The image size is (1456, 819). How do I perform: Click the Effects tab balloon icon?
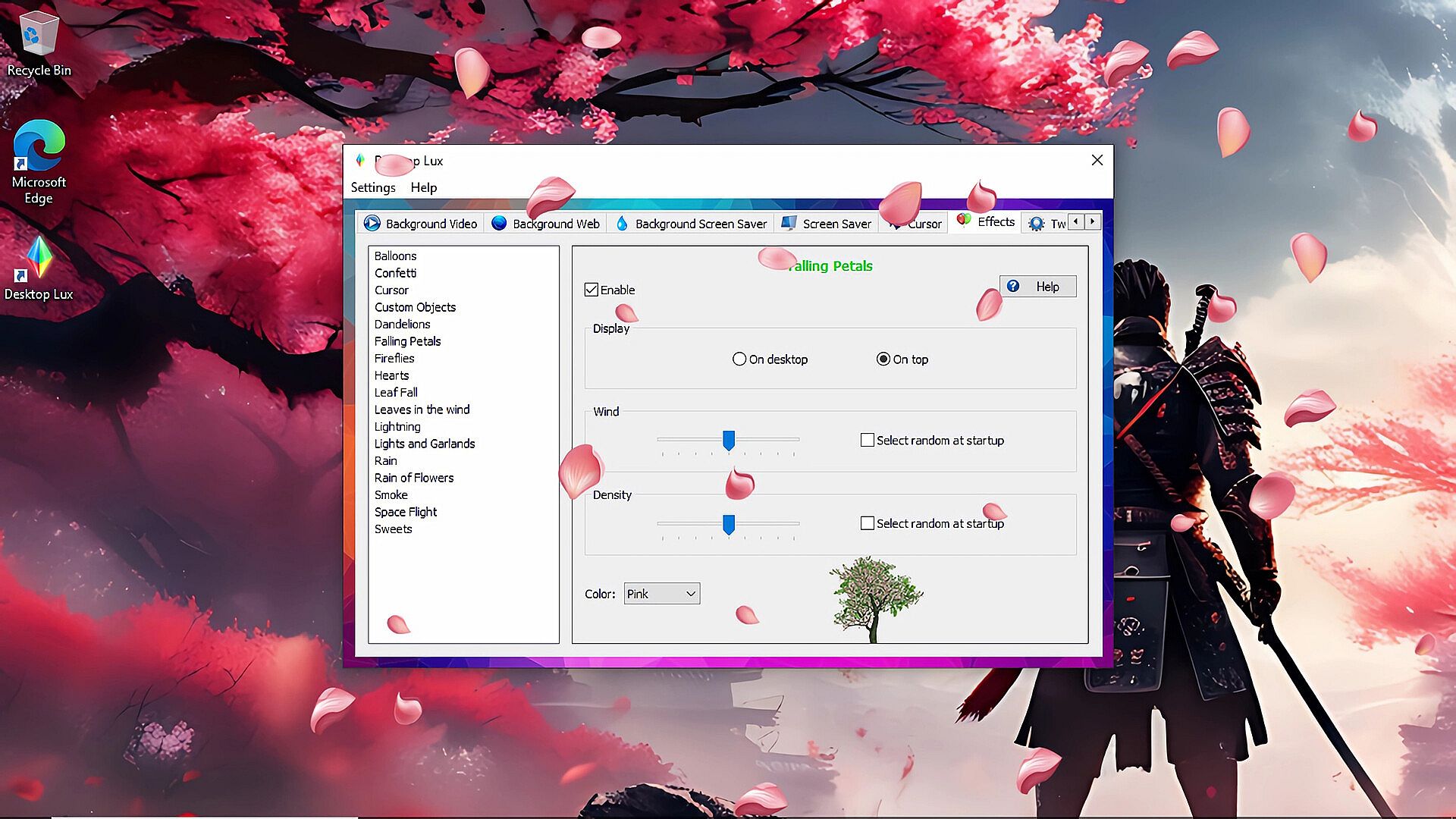(x=964, y=220)
